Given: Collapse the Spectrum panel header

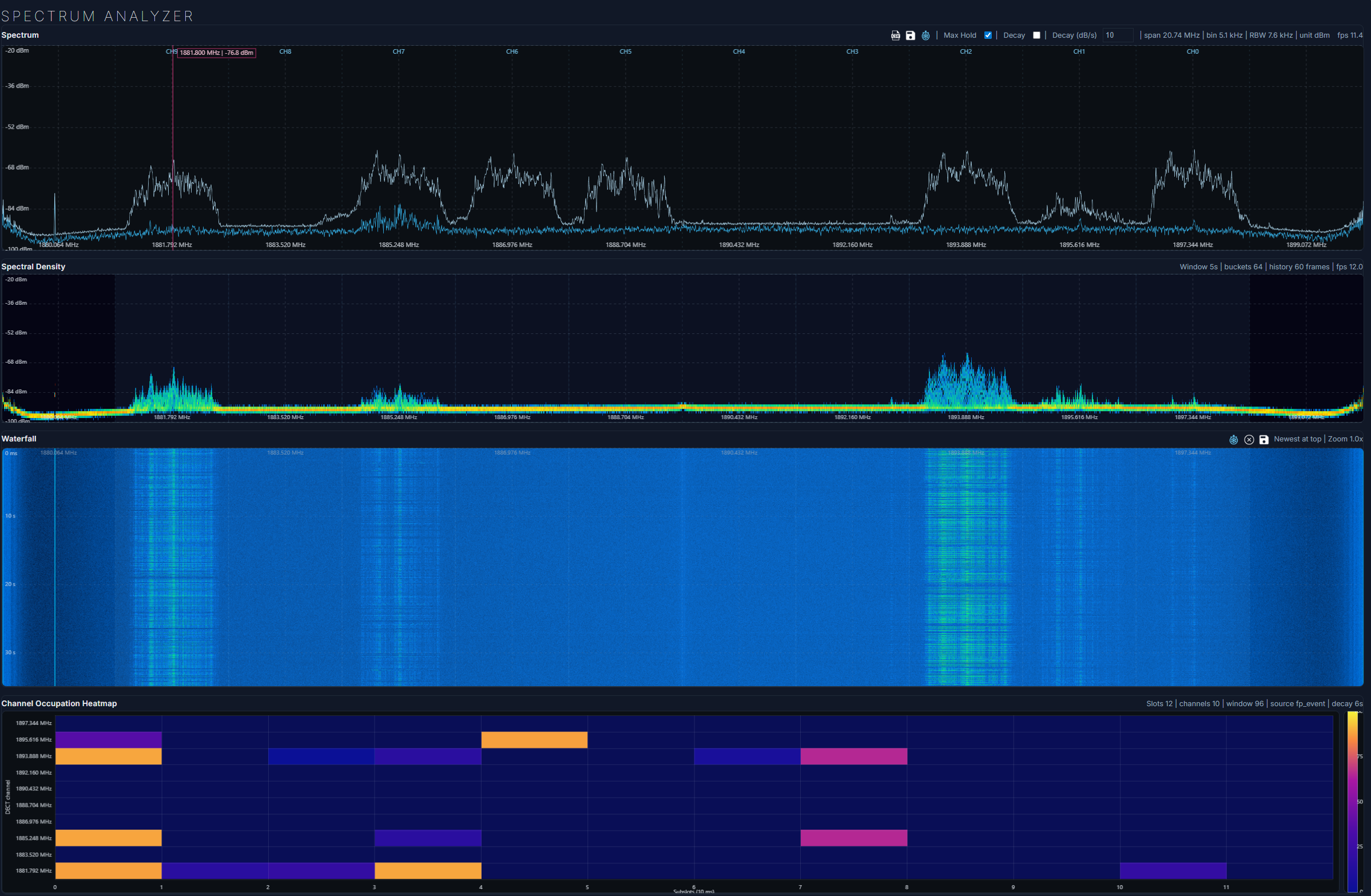Looking at the screenshot, I should (x=19, y=35).
